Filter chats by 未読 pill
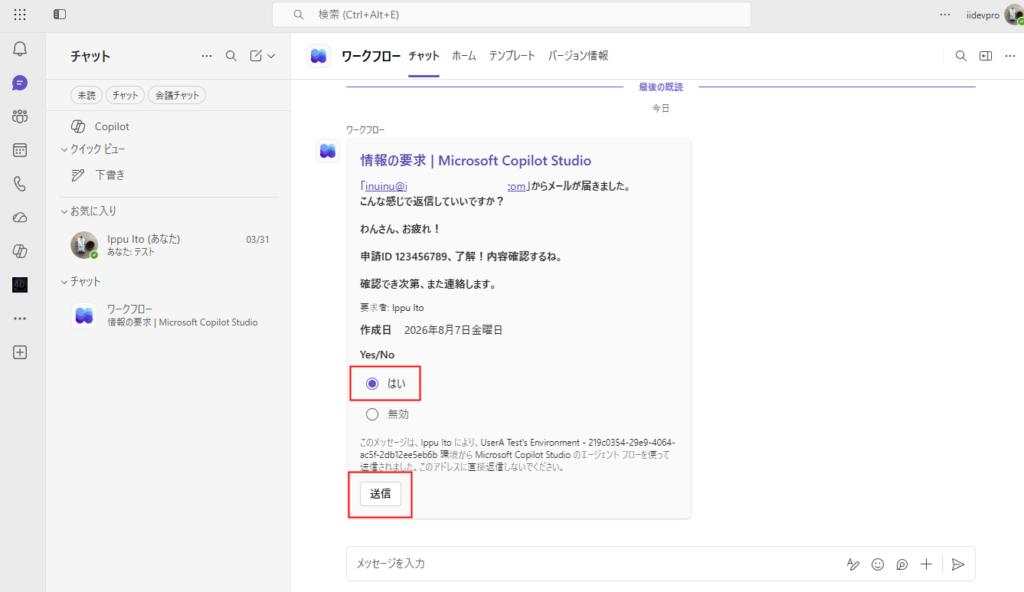1024x592 pixels. 86,95
